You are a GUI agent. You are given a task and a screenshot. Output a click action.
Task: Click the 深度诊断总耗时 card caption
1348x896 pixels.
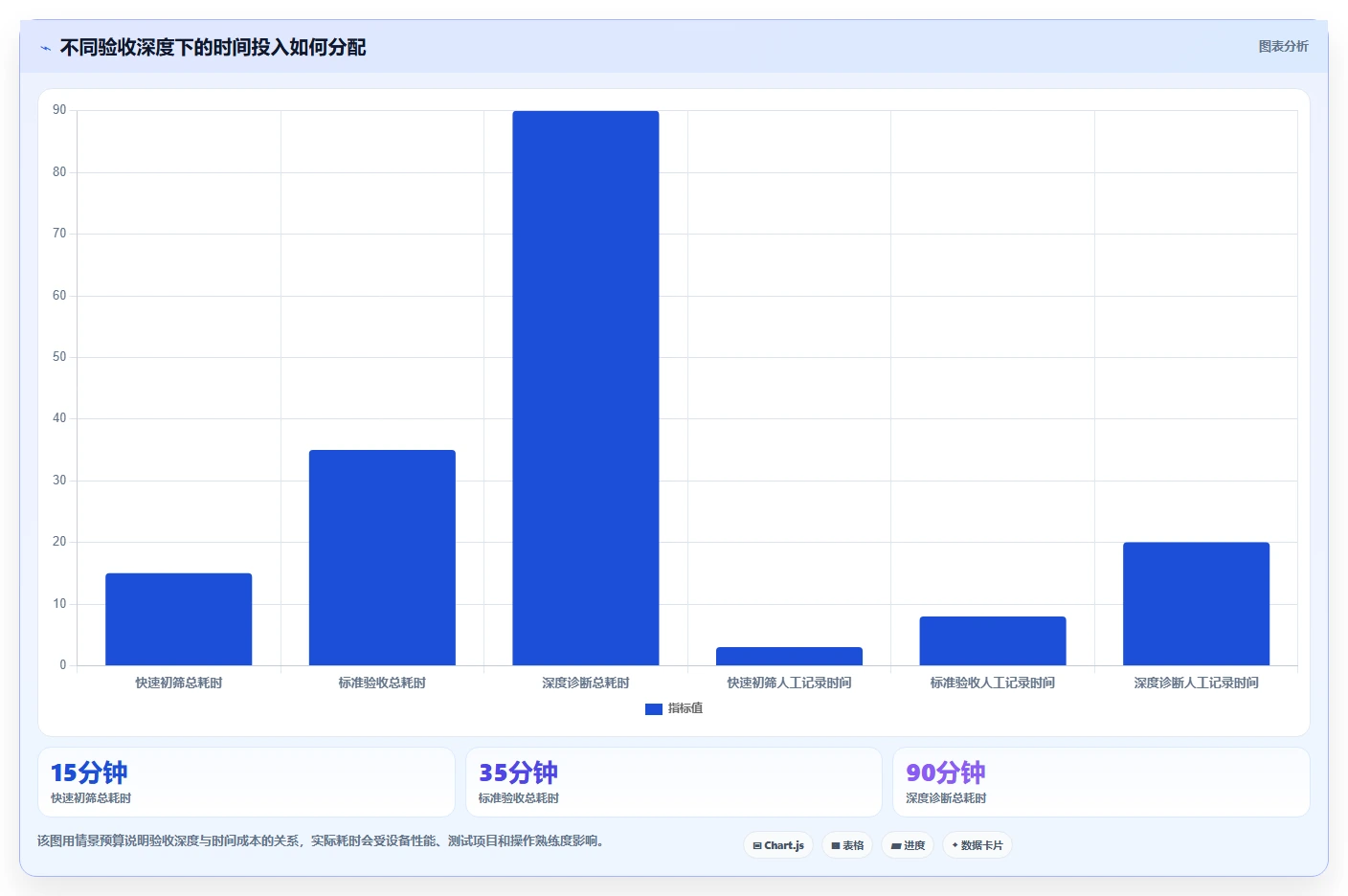tap(946, 798)
